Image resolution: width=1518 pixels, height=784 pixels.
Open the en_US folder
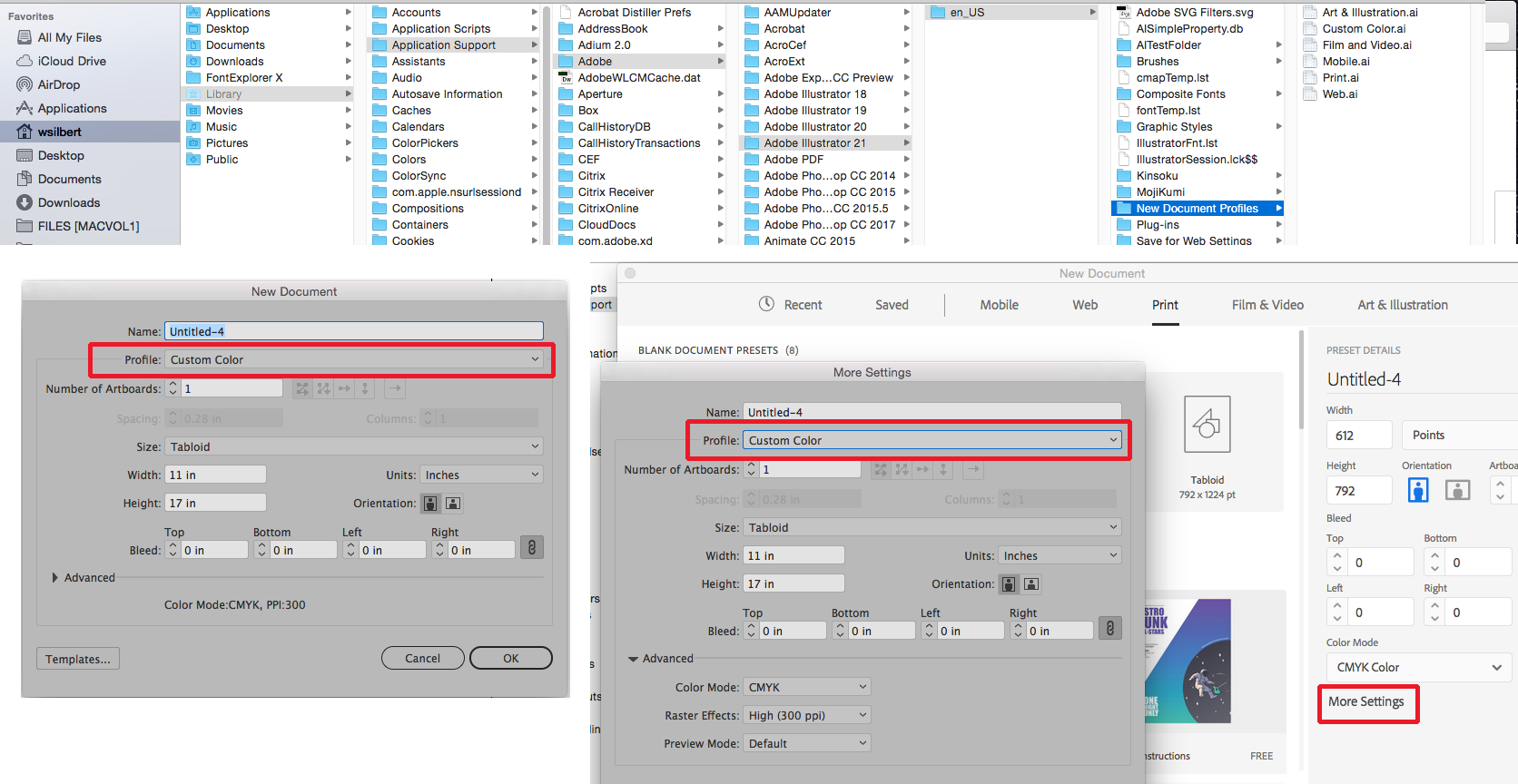click(x=1013, y=13)
